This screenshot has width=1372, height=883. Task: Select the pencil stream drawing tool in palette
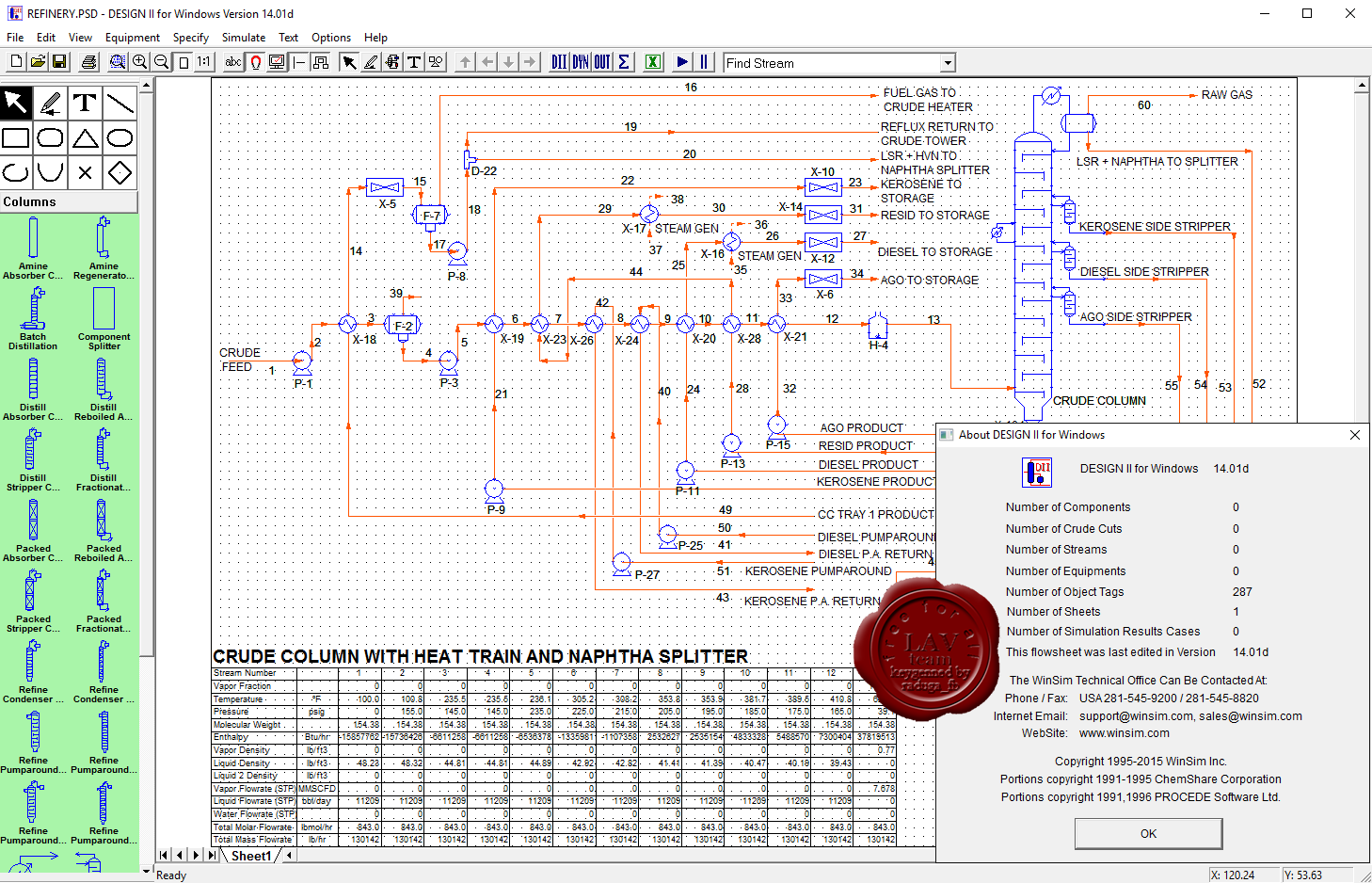pyautogui.click(x=51, y=103)
